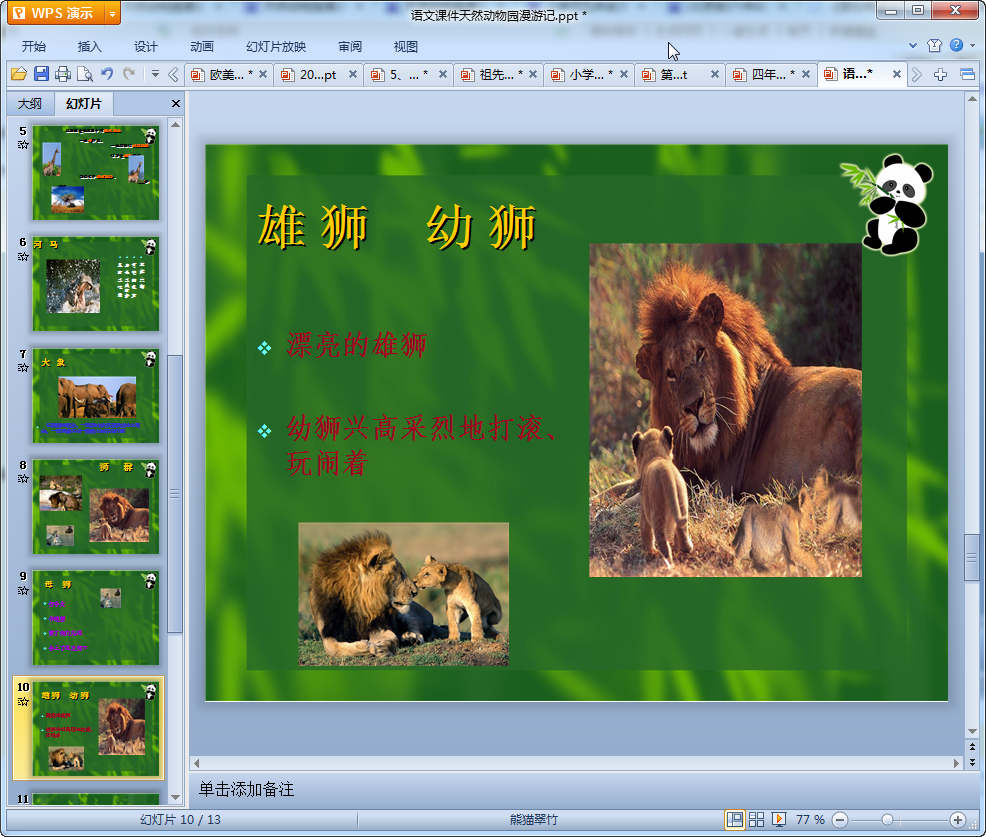The width and height of the screenshot is (986, 837).
Task: Click the zoom slider handle
Action: coord(887,819)
